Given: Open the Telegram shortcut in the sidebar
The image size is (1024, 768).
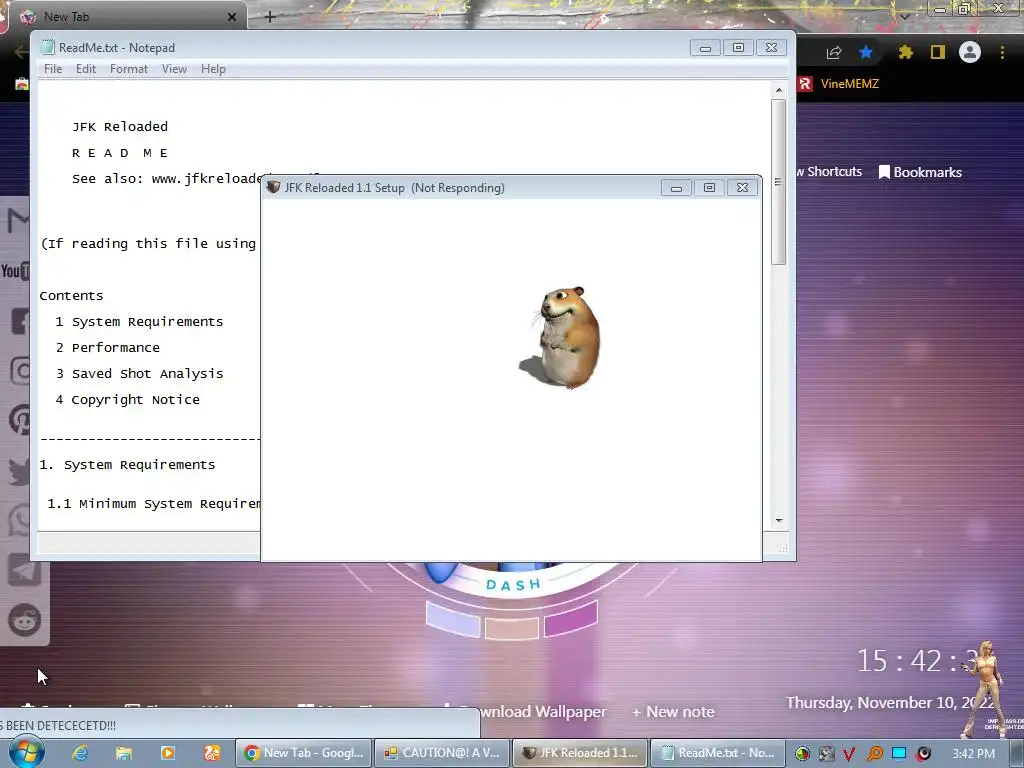Looking at the screenshot, I should pos(24,570).
